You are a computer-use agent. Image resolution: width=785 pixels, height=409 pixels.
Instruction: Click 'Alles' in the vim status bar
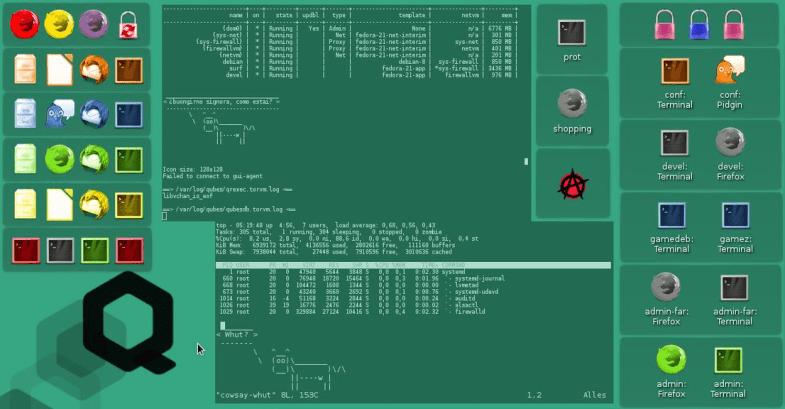click(594, 395)
